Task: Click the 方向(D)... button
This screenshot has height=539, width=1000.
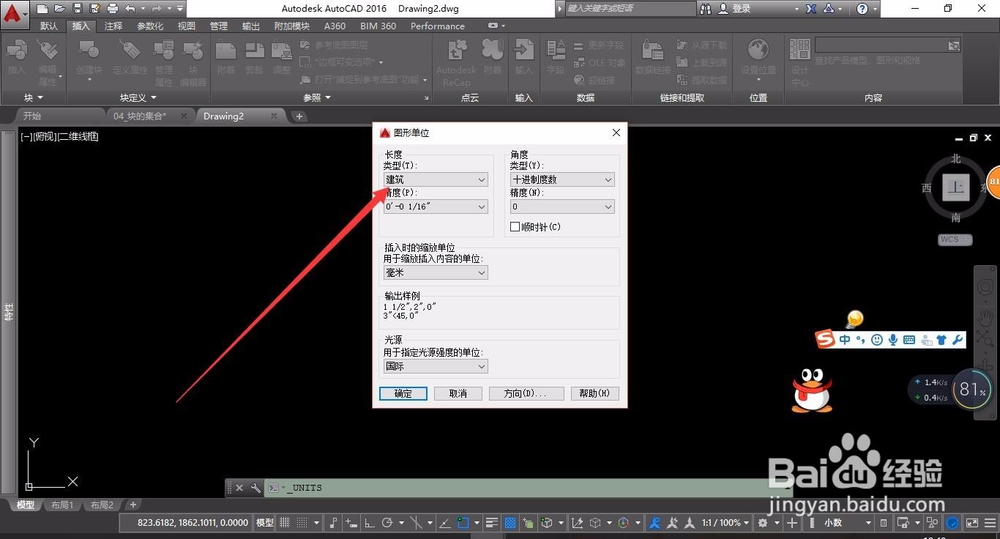Action: coord(526,394)
